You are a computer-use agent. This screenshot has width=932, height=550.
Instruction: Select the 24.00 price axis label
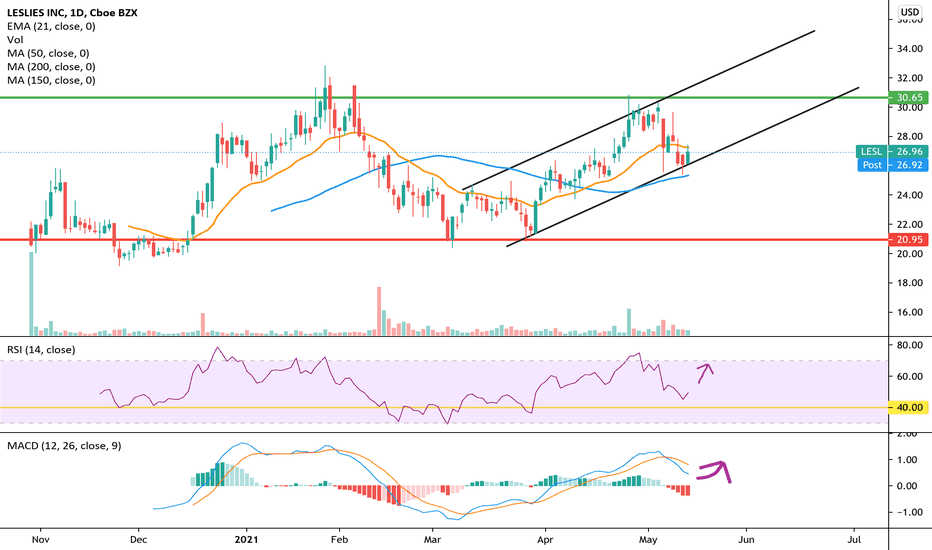tap(909, 195)
